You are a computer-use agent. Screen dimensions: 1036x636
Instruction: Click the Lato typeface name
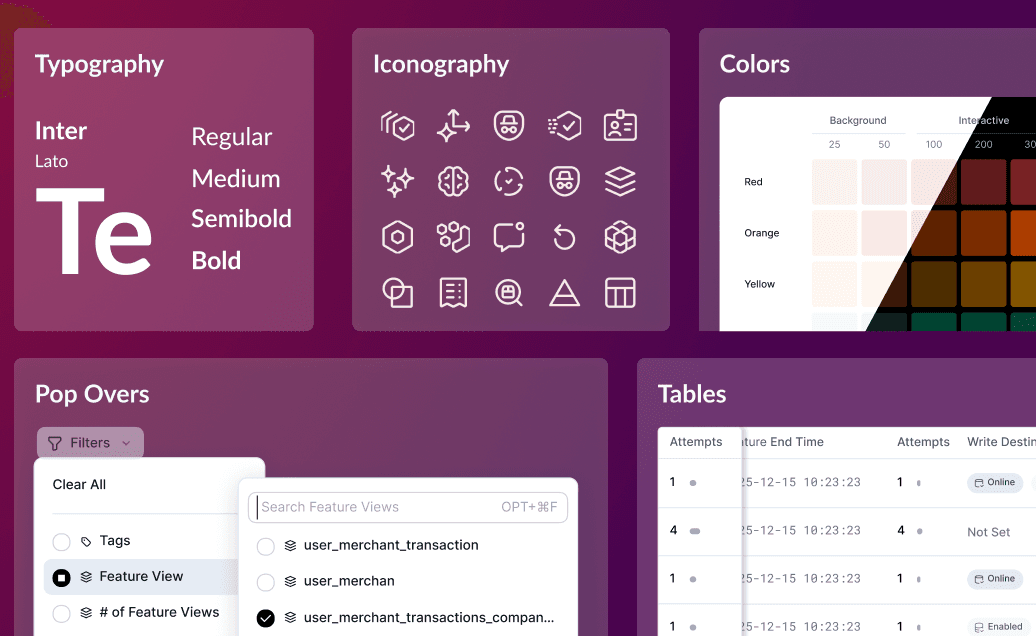tap(52, 161)
